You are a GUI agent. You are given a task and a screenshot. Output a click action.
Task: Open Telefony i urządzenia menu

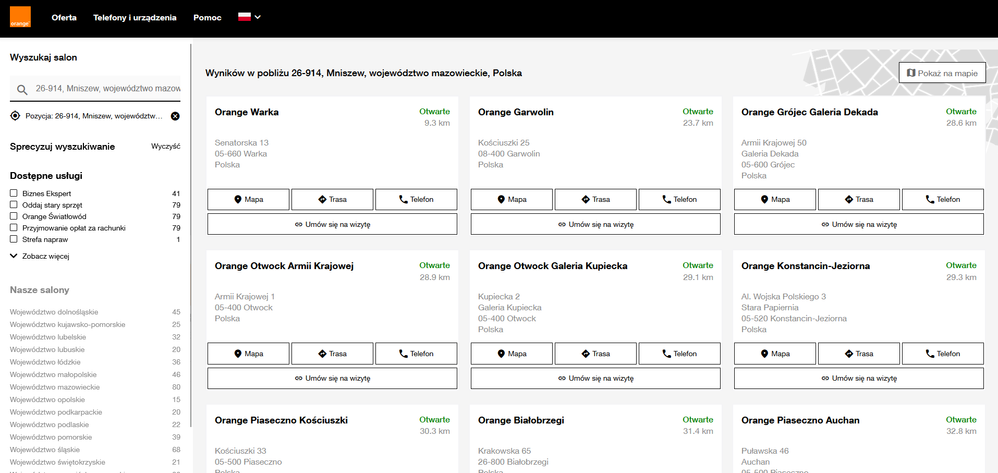coord(135,18)
